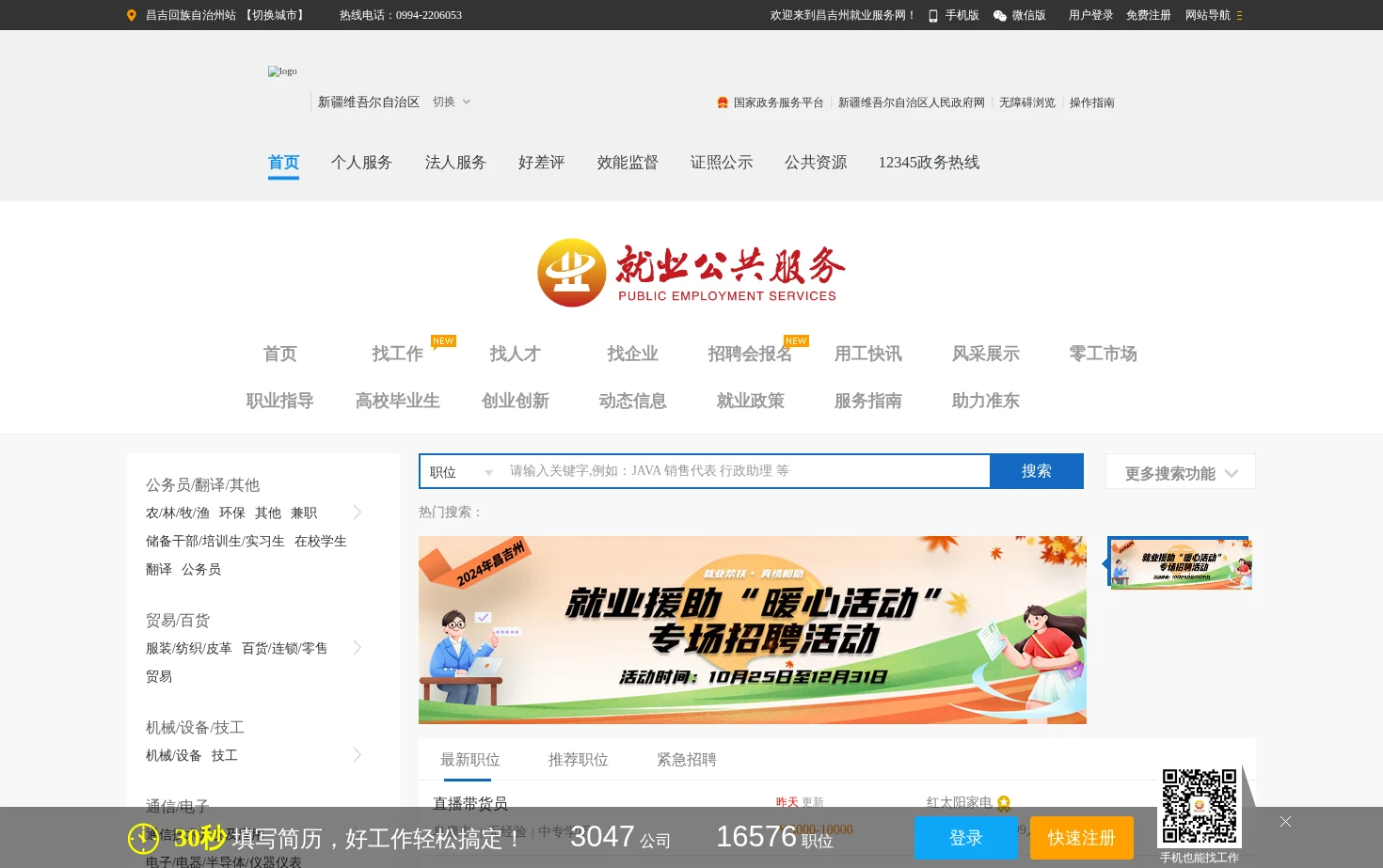1383x868 pixels.
Task: Open 风采展示 page
Action: point(985,354)
